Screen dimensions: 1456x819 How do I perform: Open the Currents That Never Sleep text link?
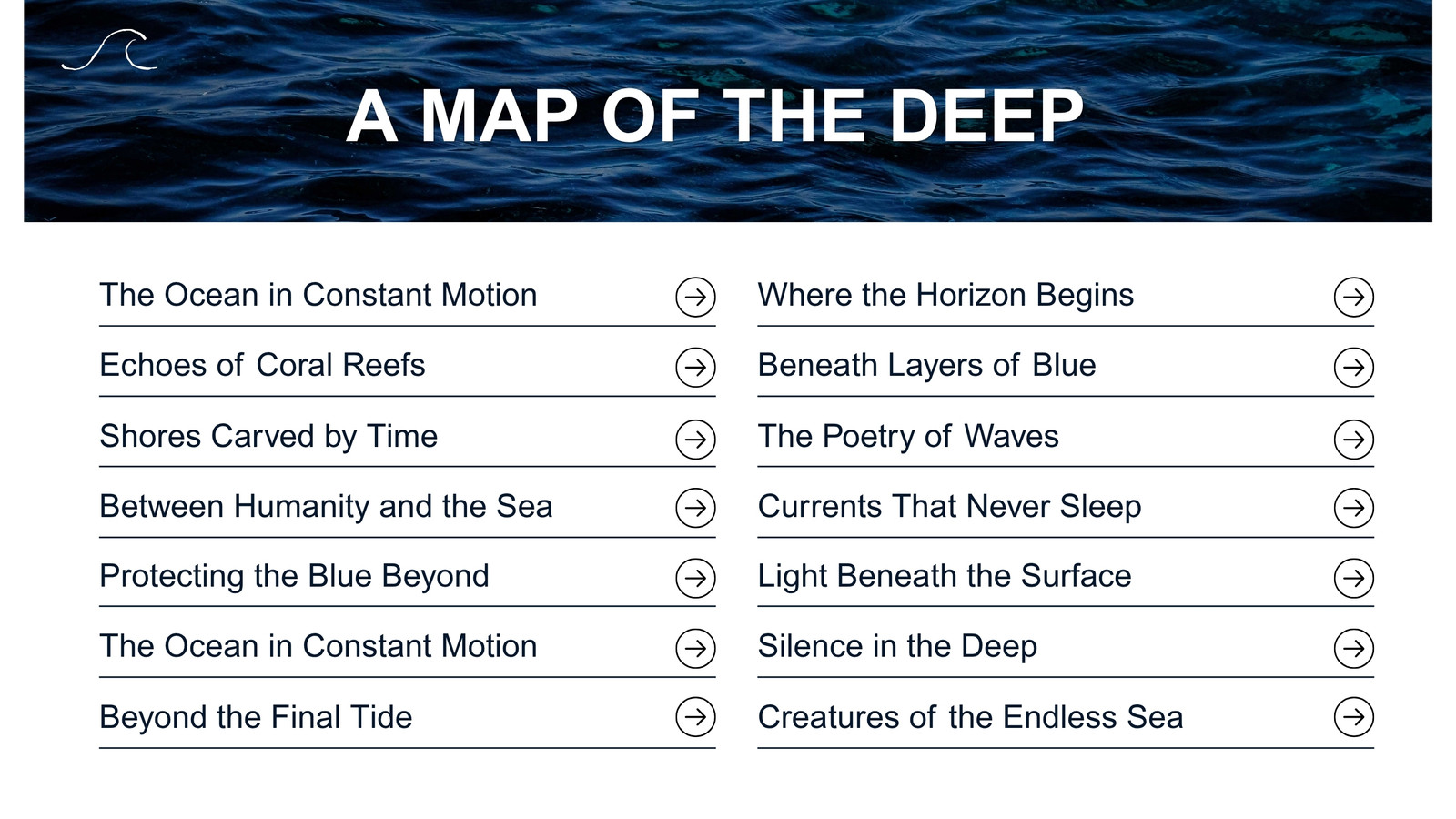(x=949, y=506)
